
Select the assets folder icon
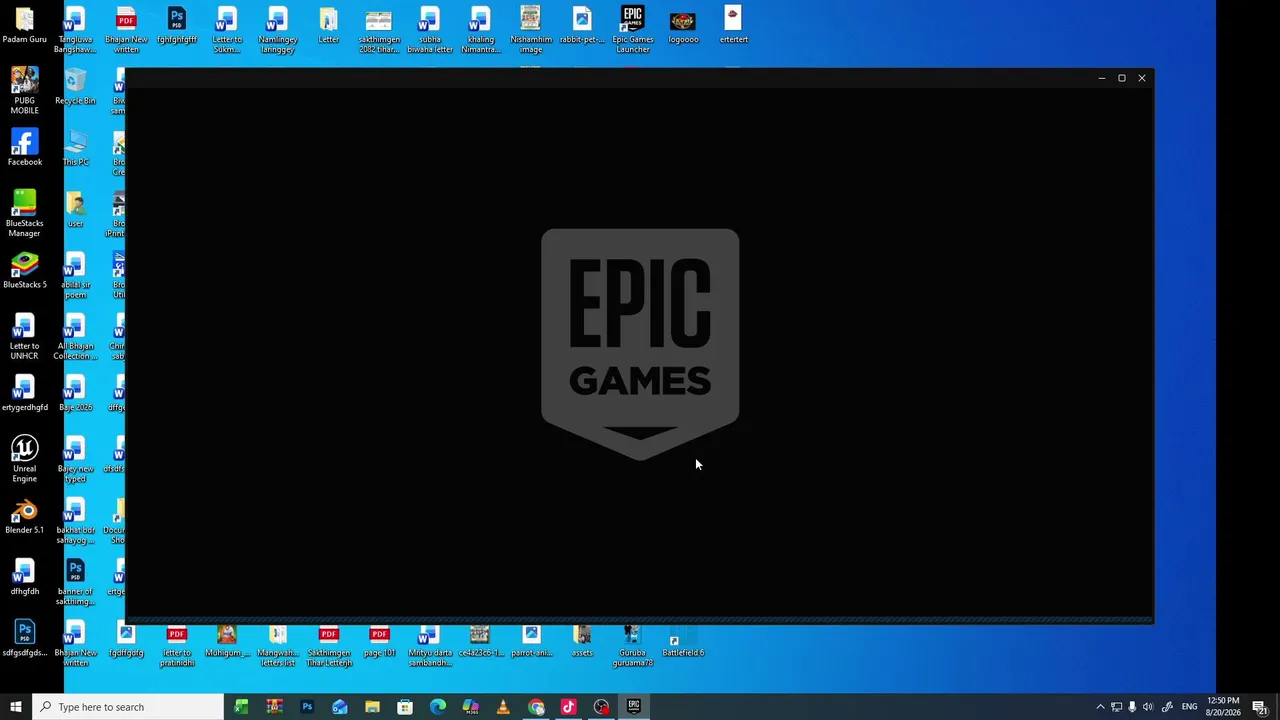click(x=582, y=642)
